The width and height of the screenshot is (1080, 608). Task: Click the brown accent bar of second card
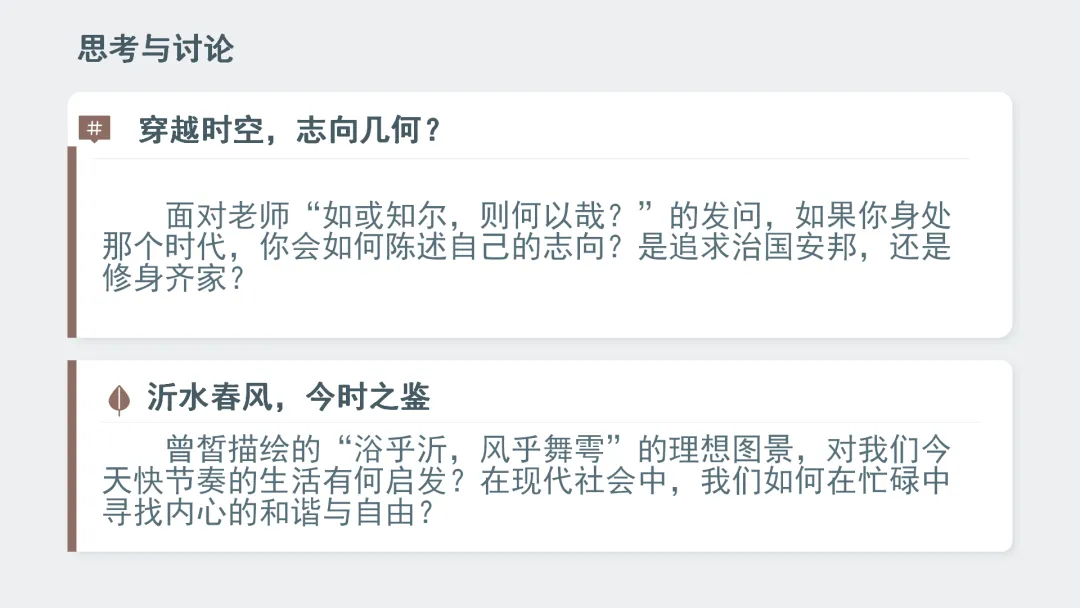(x=72, y=456)
